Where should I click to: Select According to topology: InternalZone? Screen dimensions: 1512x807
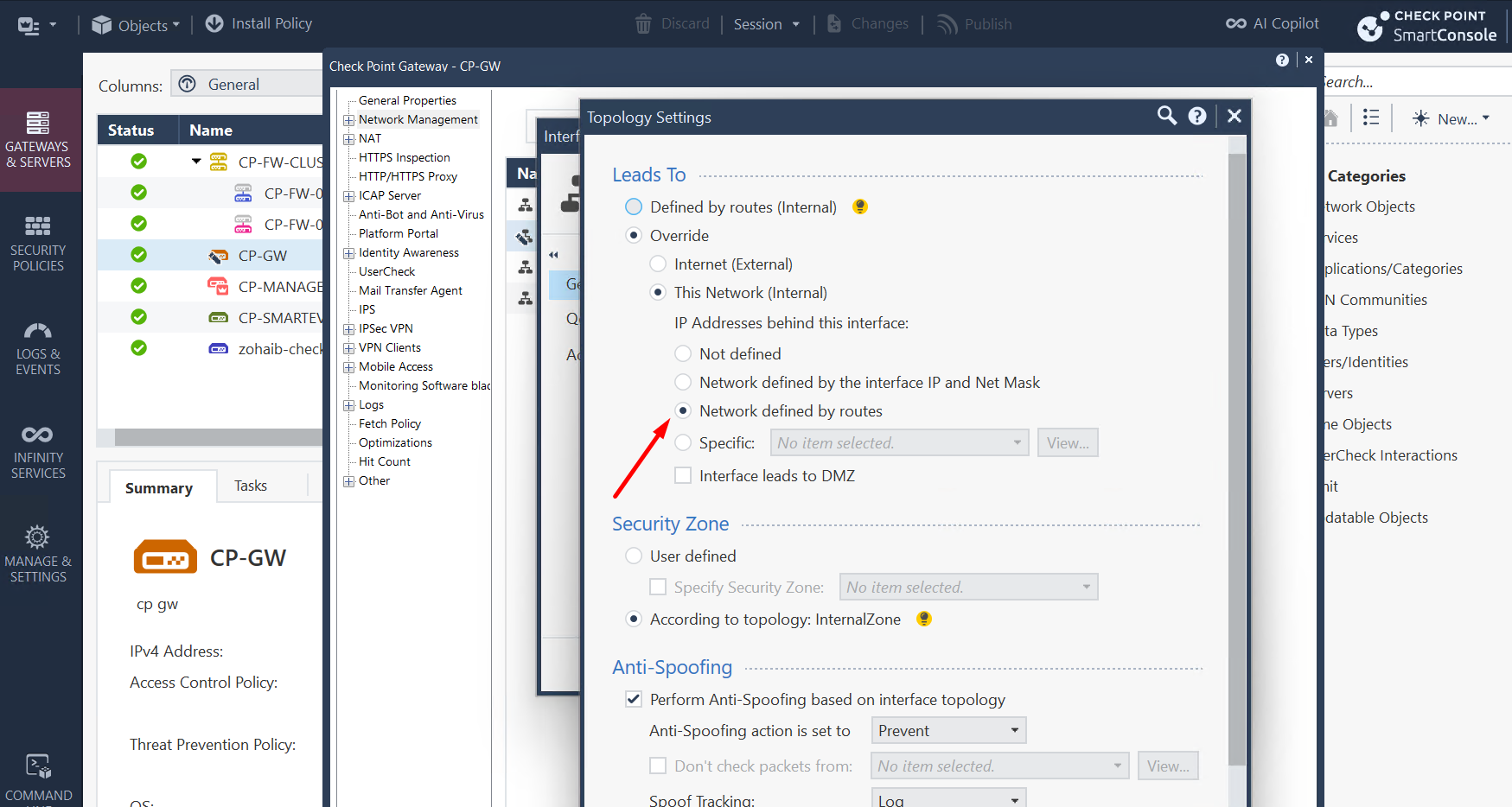coord(634,619)
